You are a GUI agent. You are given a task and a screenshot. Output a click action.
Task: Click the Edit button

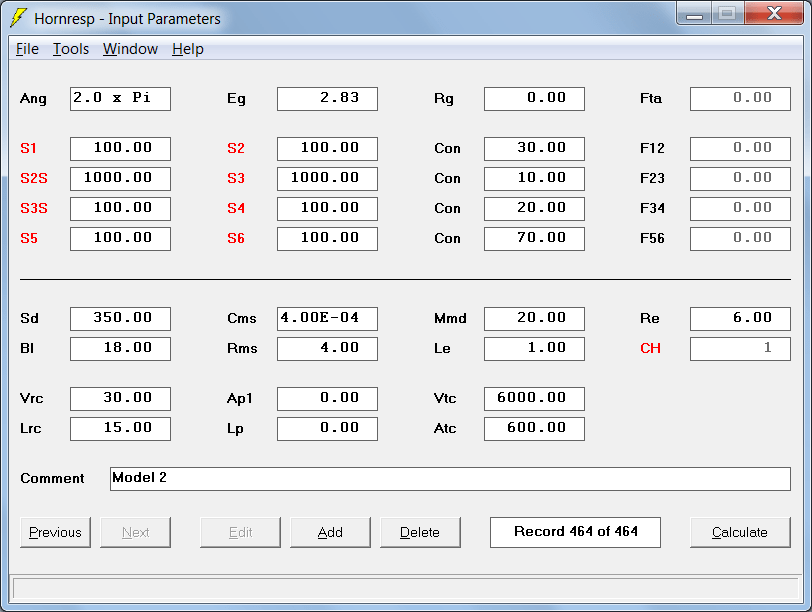coord(240,532)
